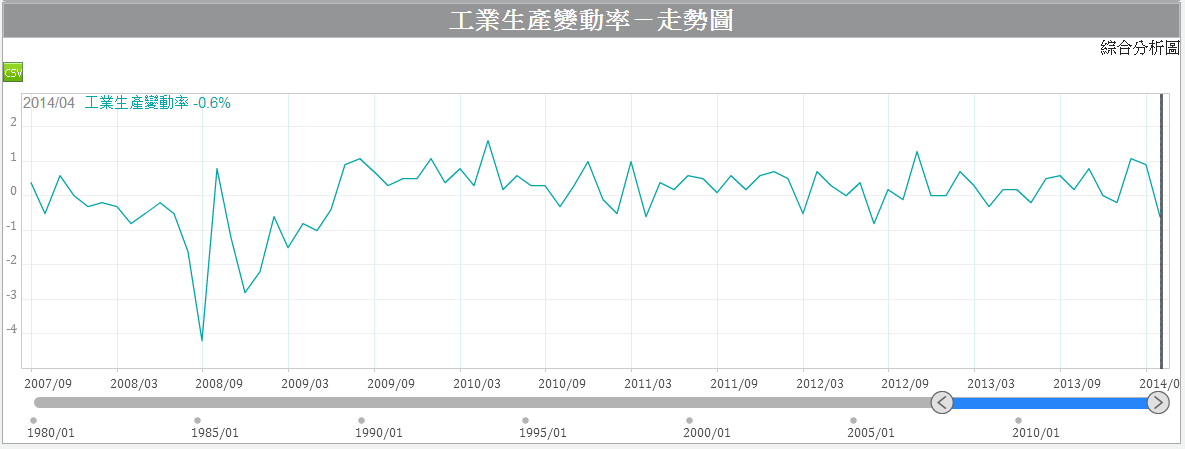Click the 2011/03 x-axis label
The height and width of the screenshot is (449, 1185).
tap(648, 382)
